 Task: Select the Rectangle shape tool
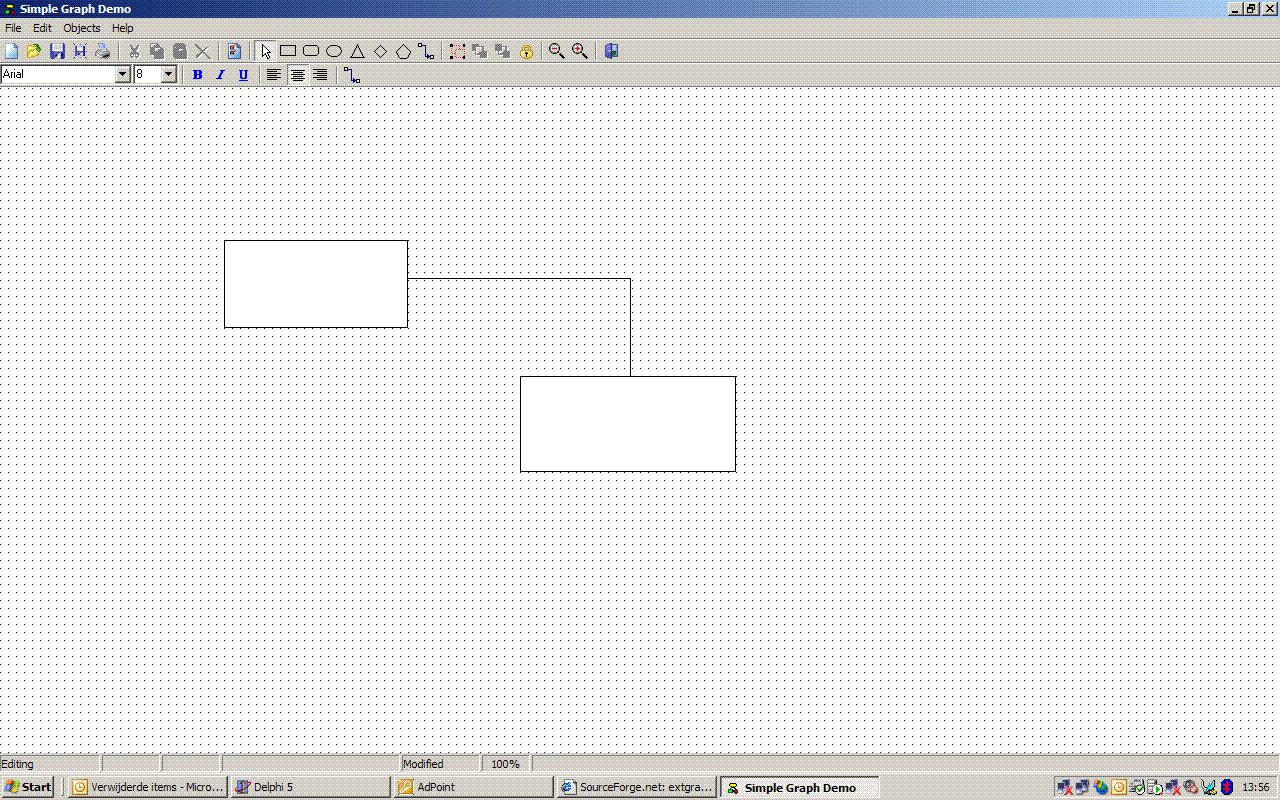click(287, 50)
